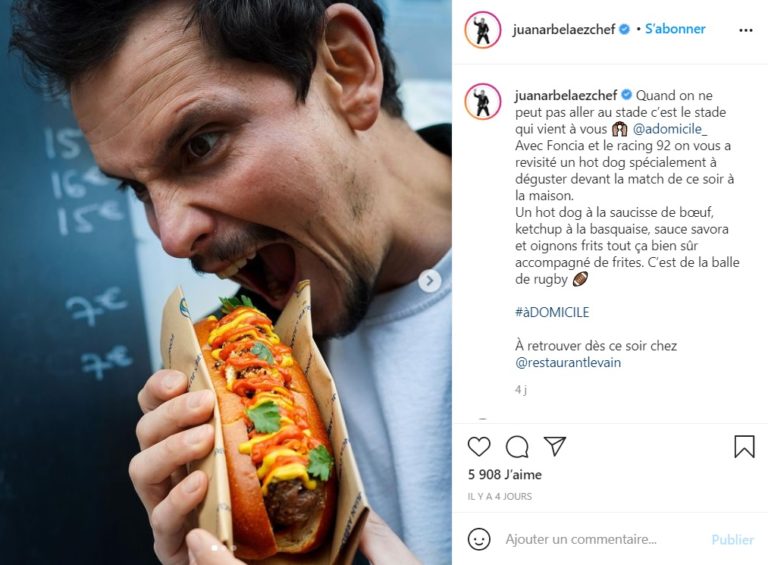
Task: Open comments with speech bubble icon
Action: tap(517, 447)
